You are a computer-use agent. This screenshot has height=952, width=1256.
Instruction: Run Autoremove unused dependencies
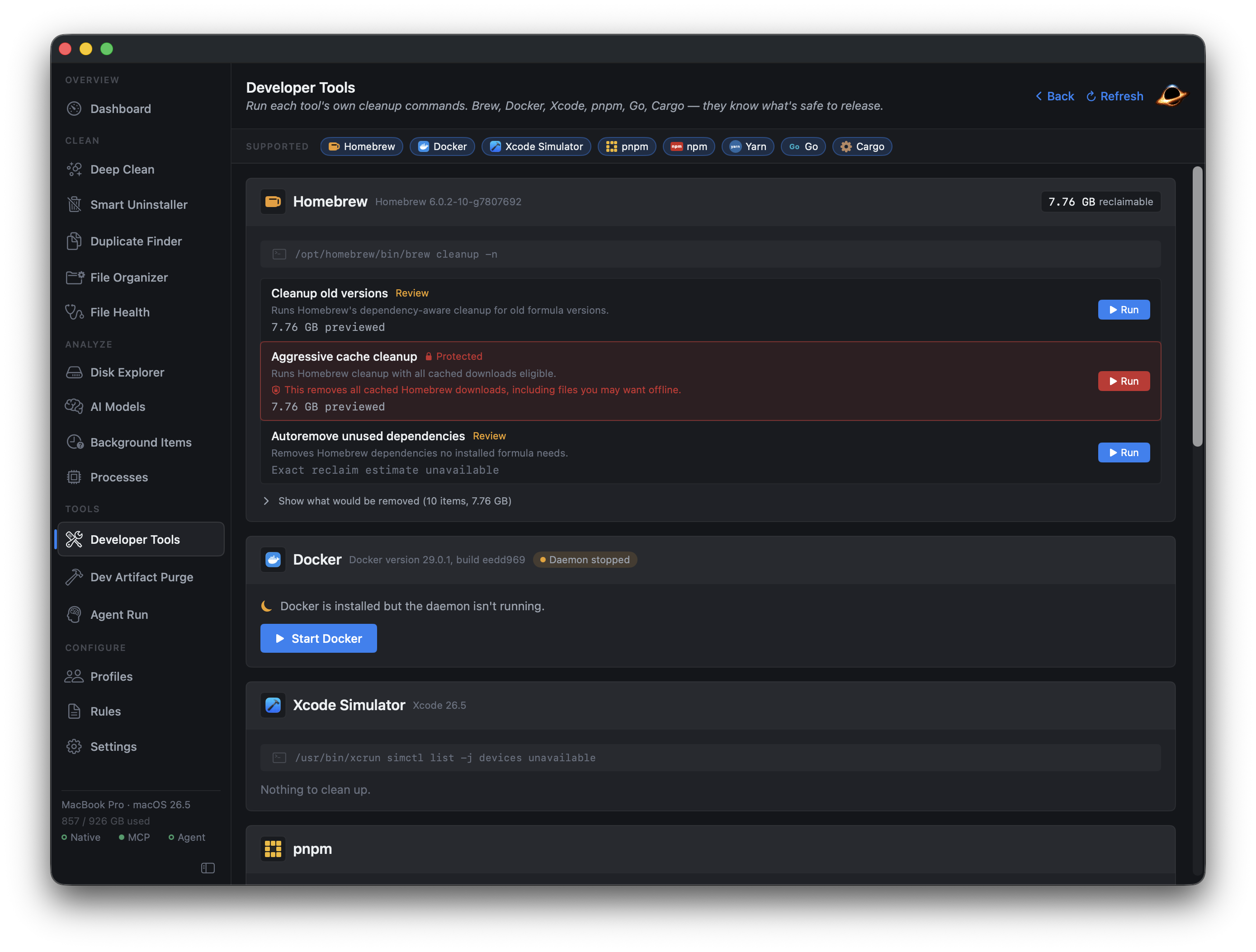coord(1124,452)
